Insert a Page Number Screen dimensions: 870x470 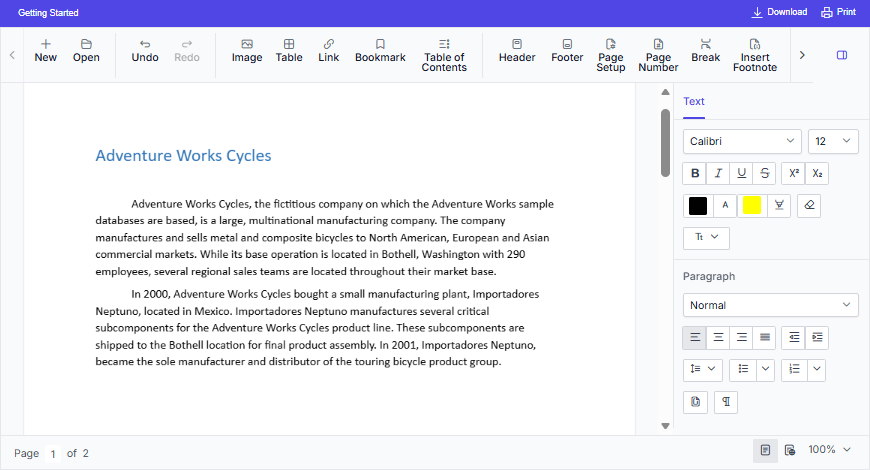tap(658, 55)
